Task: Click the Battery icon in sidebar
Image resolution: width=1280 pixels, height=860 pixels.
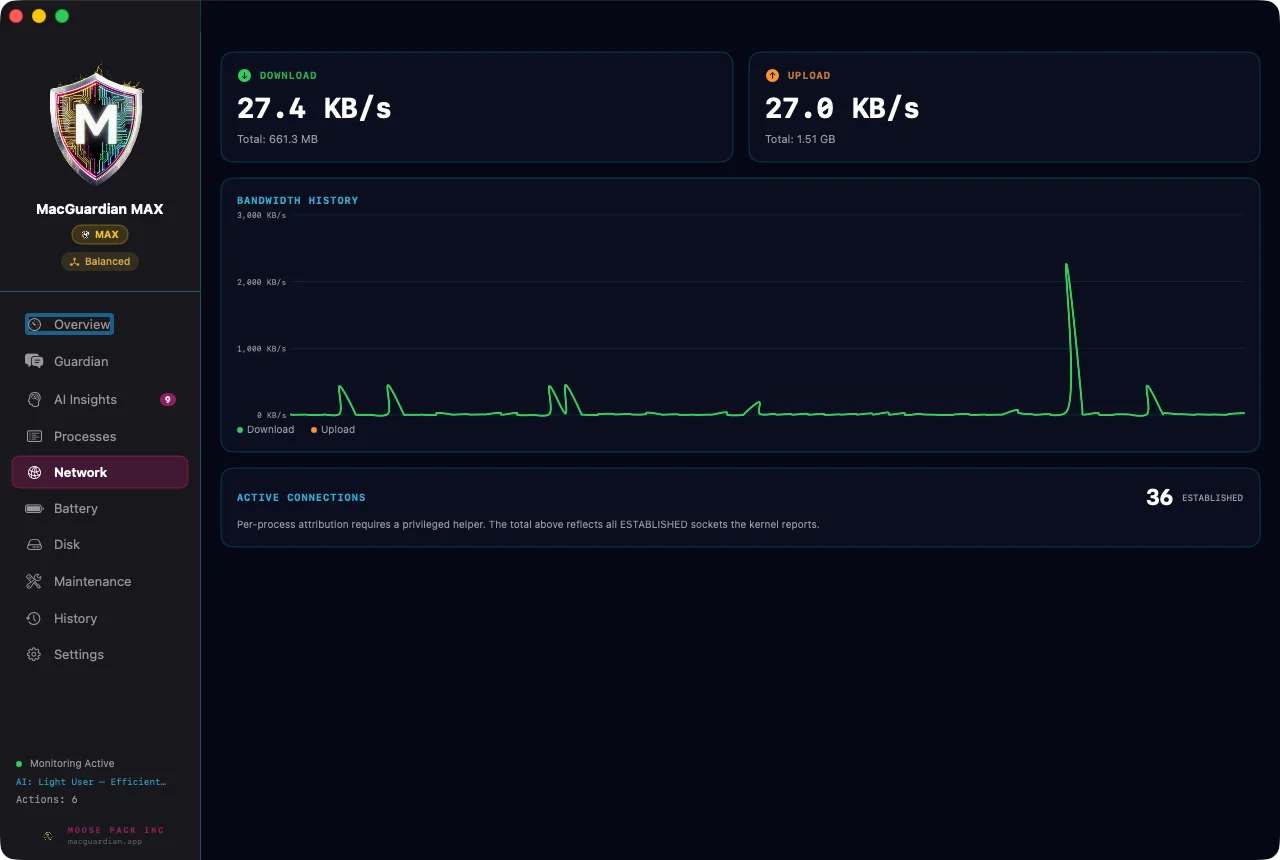Action: click(x=34, y=508)
